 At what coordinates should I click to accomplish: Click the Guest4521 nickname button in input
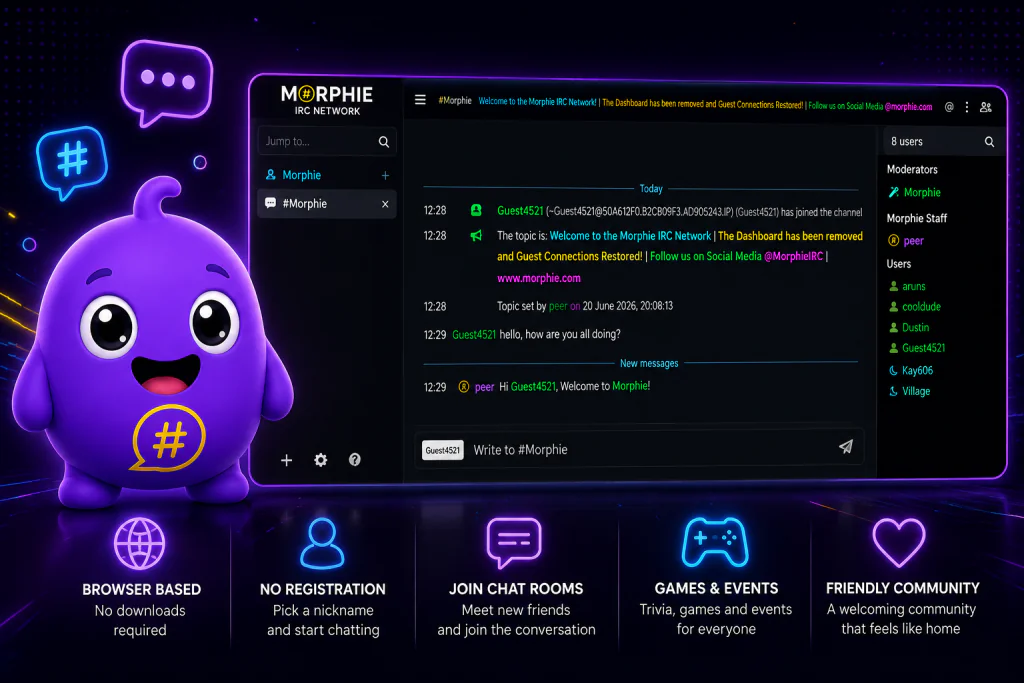(x=443, y=450)
